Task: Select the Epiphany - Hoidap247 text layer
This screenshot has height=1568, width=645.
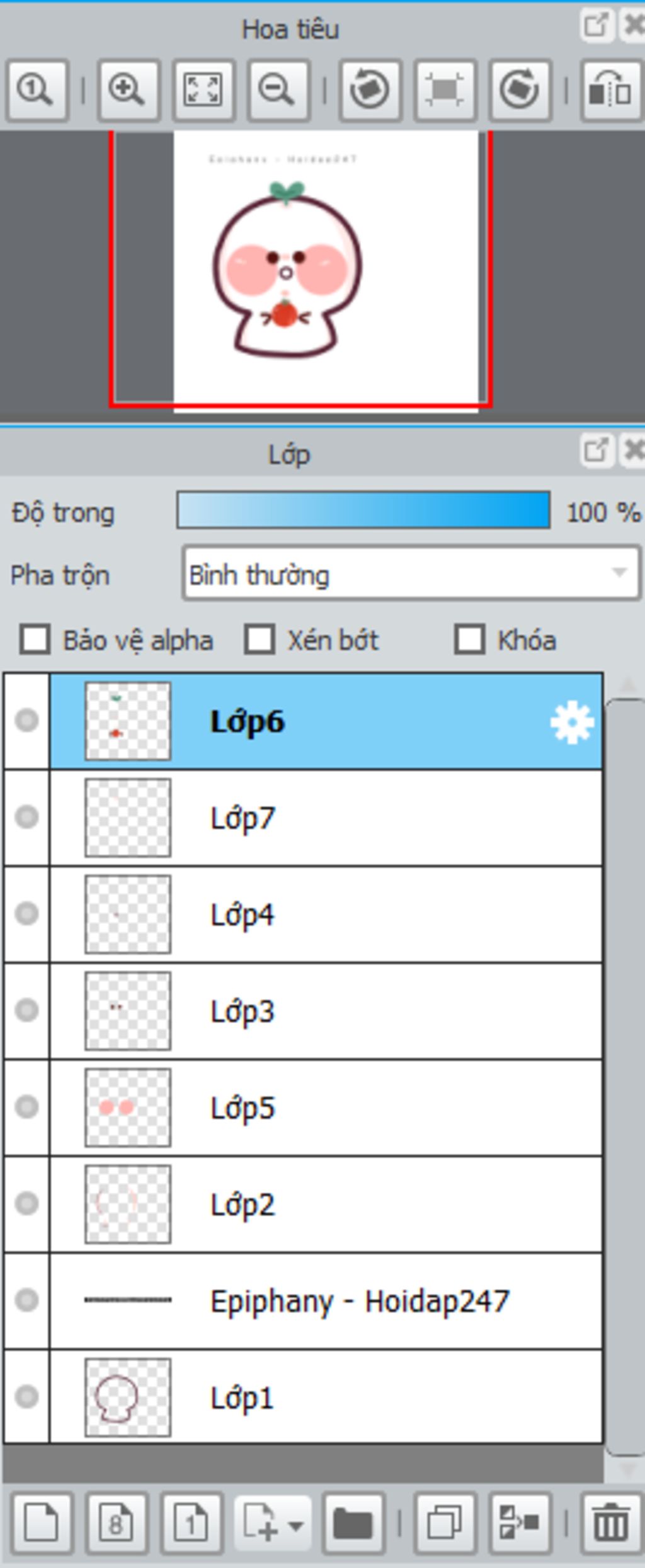Action: click(326, 1301)
